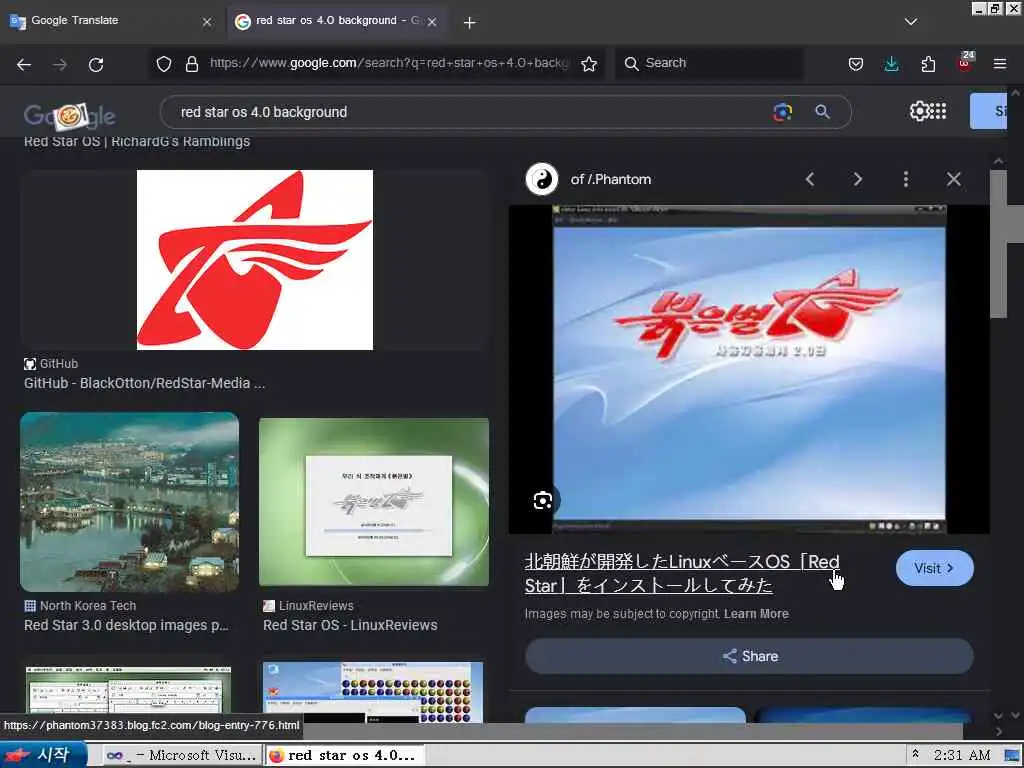
Task: Click the 2:31 AM taskbar clock
Action: [x=962, y=755]
